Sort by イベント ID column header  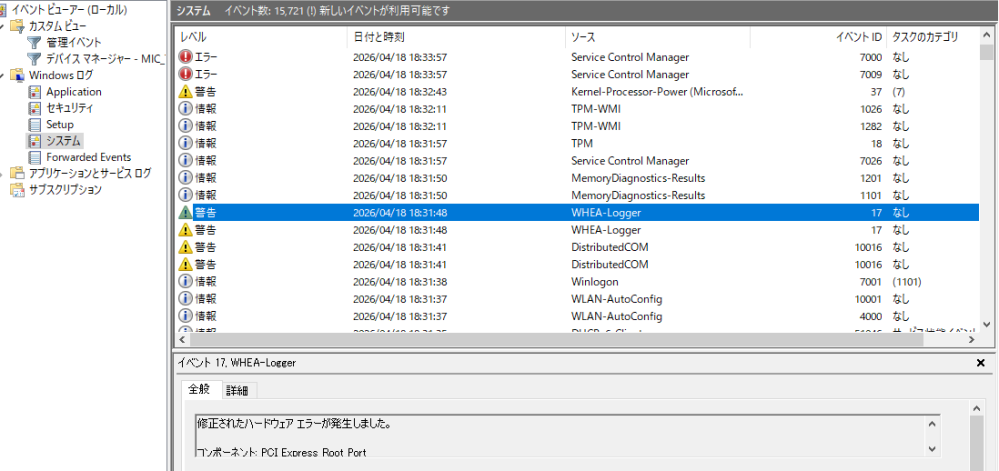pos(818,37)
